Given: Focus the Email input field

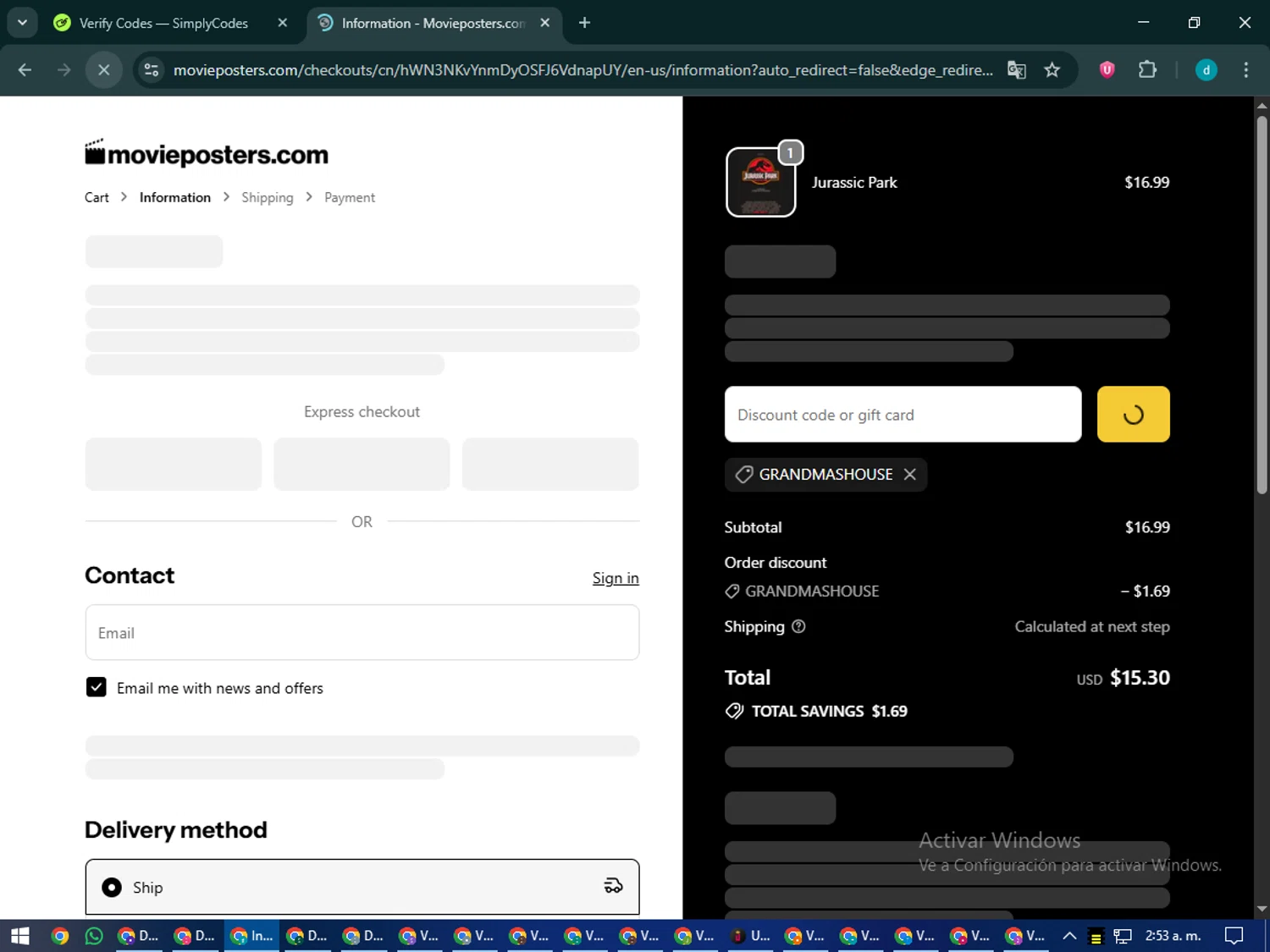Looking at the screenshot, I should point(362,632).
